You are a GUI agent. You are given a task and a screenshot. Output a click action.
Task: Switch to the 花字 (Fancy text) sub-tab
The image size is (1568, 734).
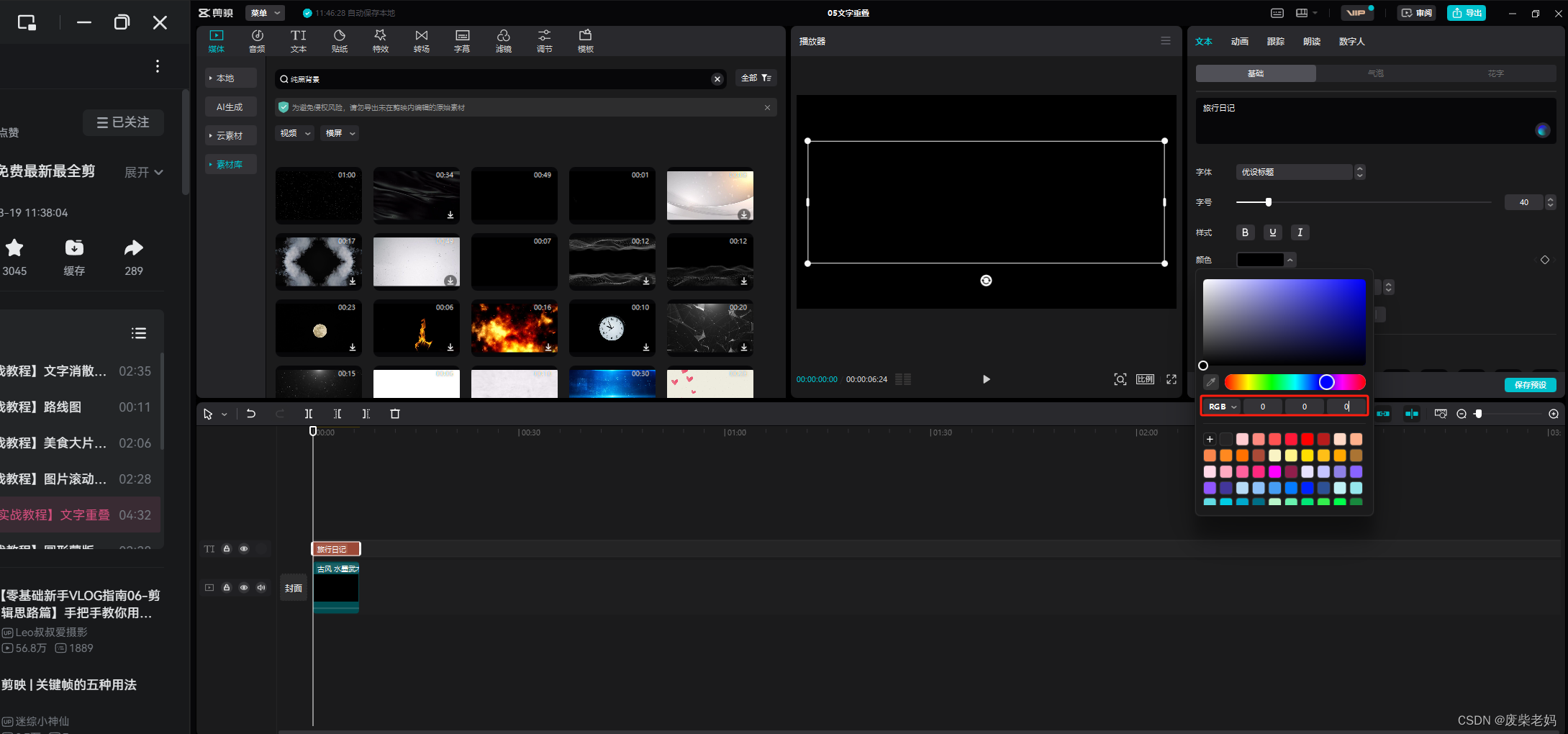click(1496, 73)
